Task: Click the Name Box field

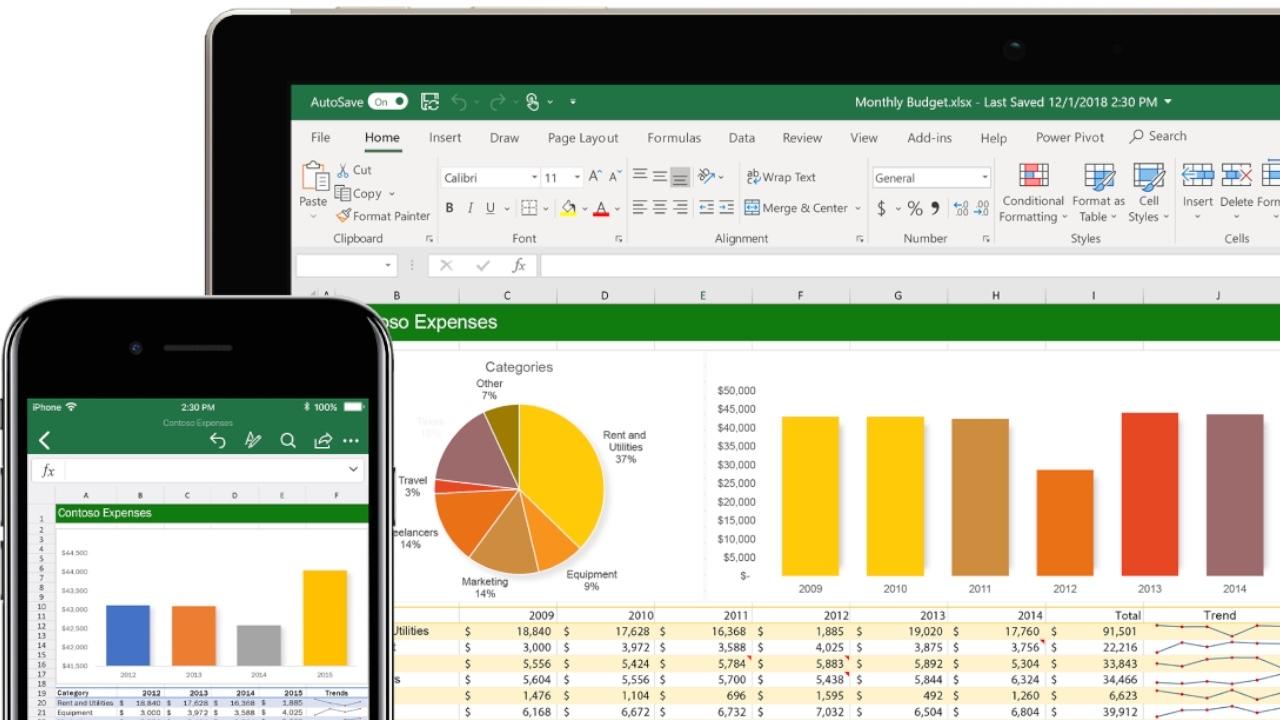Action: pos(347,265)
